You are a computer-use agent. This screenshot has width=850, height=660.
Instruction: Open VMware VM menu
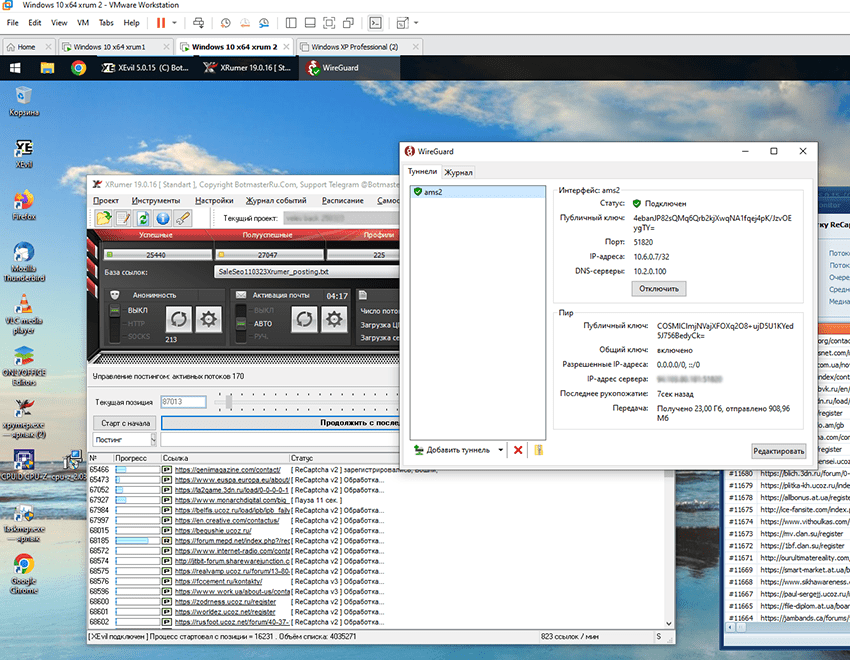[83, 23]
